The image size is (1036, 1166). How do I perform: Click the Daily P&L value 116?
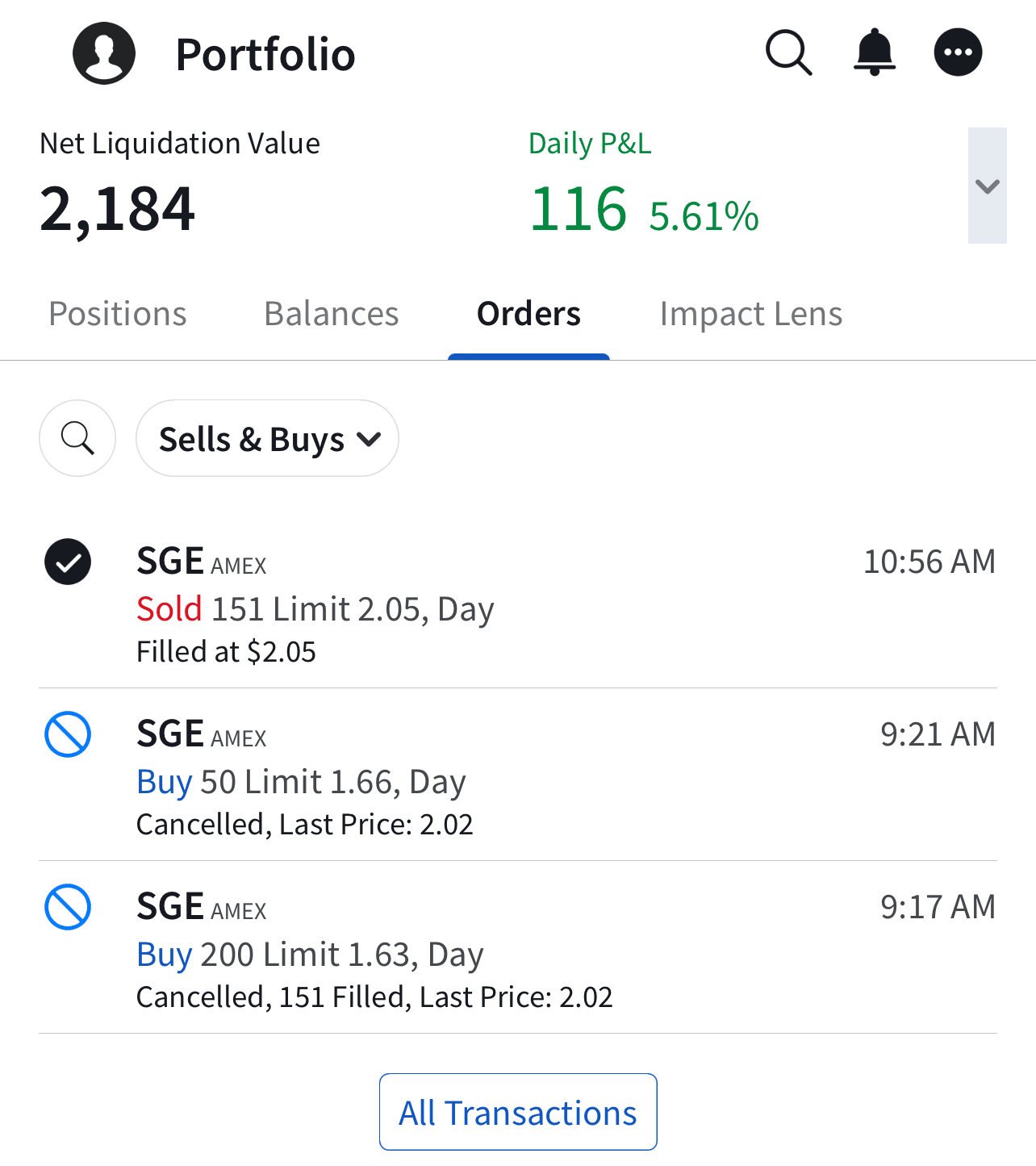[x=579, y=209]
